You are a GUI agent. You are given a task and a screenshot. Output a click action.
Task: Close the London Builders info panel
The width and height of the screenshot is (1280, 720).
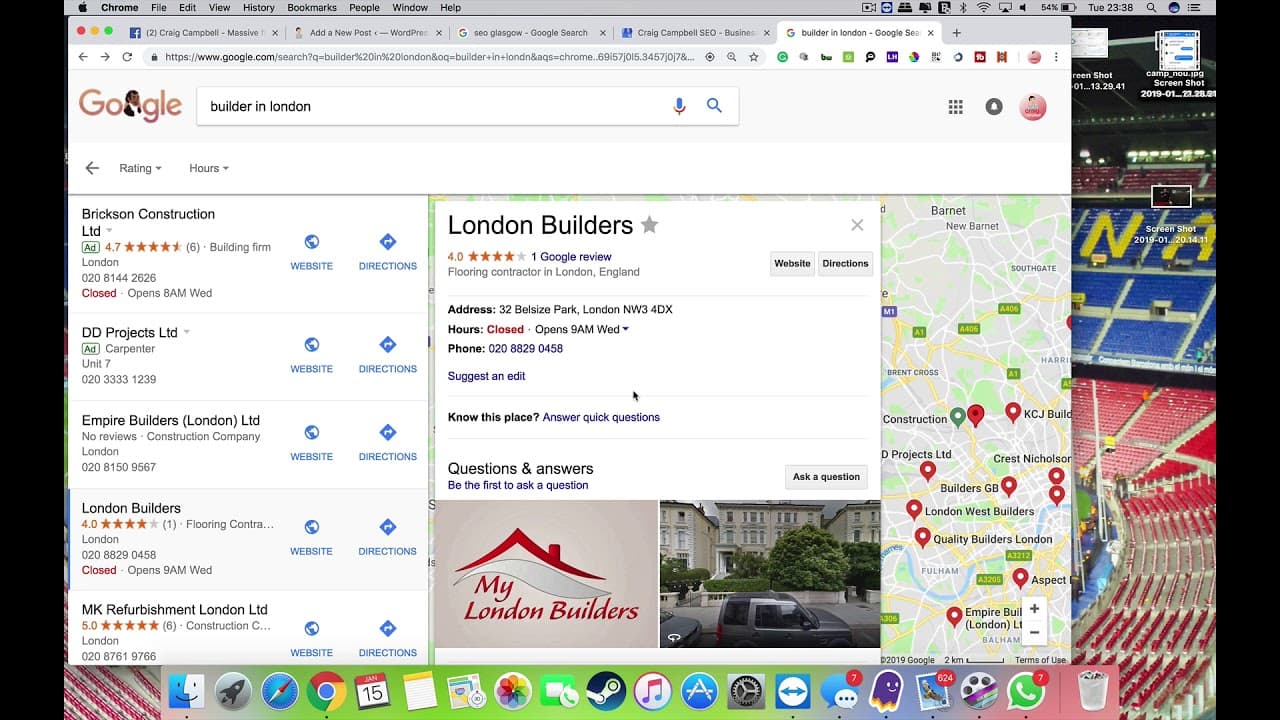(857, 225)
